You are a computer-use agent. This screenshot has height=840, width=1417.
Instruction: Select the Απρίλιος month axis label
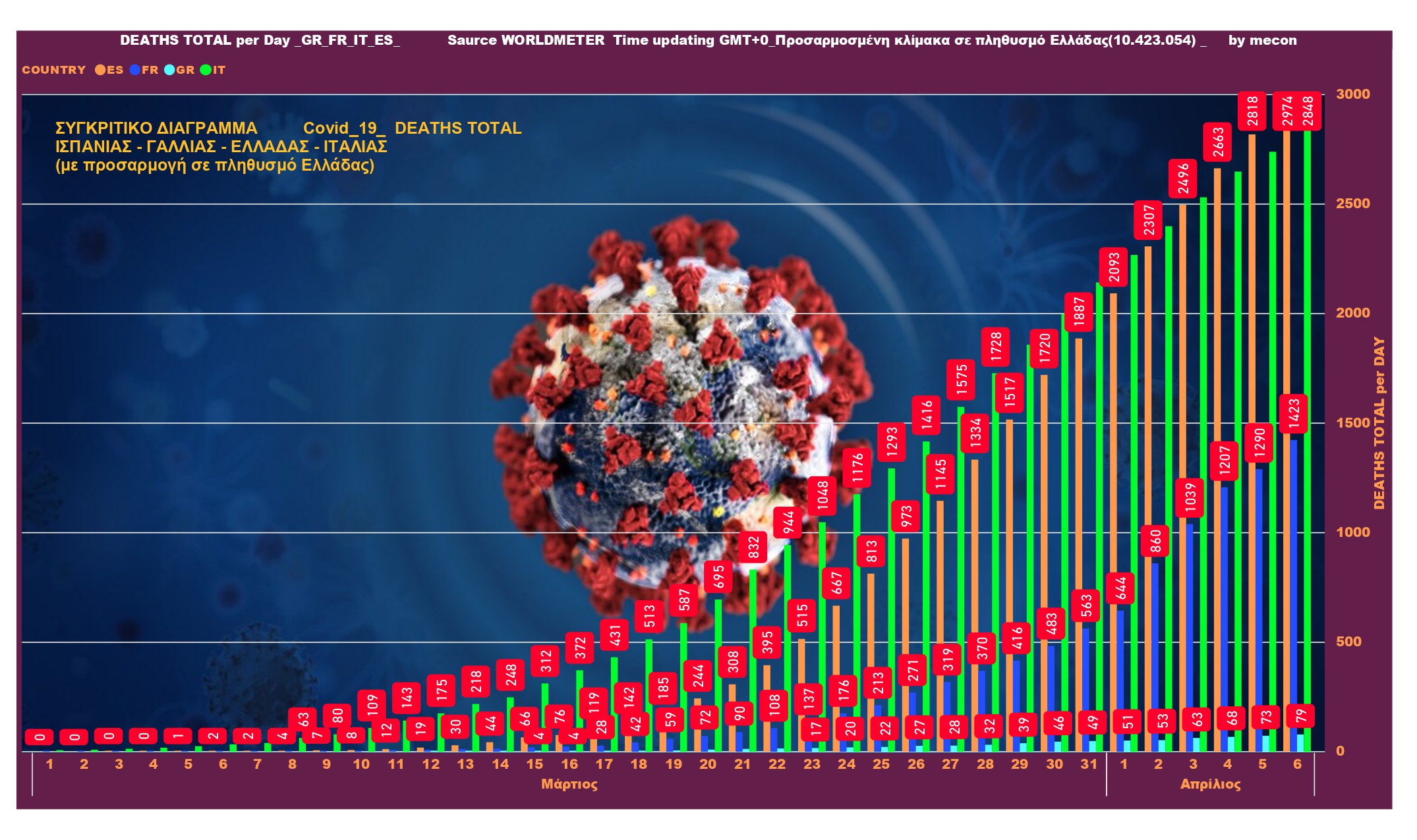tap(1210, 784)
